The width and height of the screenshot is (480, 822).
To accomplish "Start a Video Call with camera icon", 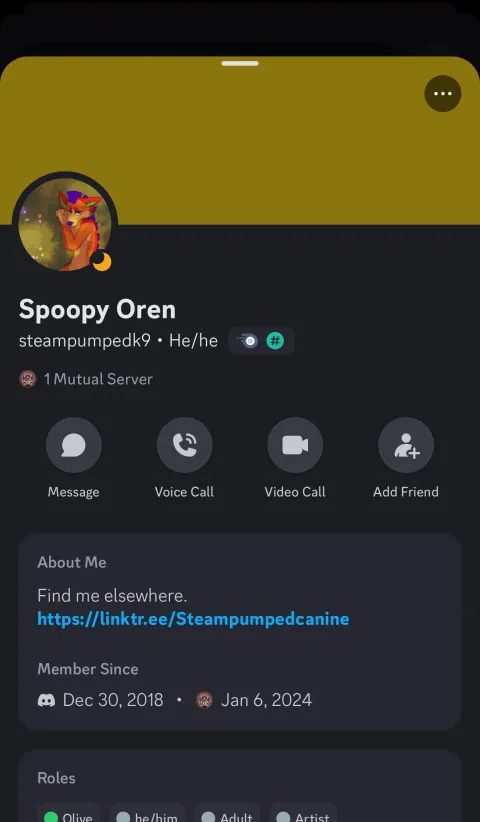I will click(x=295, y=445).
